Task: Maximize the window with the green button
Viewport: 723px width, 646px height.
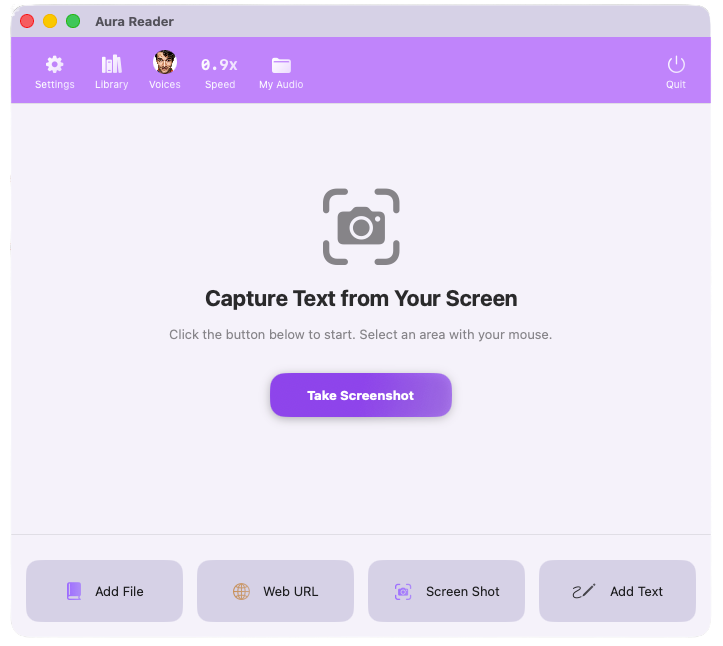Action: tap(73, 21)
